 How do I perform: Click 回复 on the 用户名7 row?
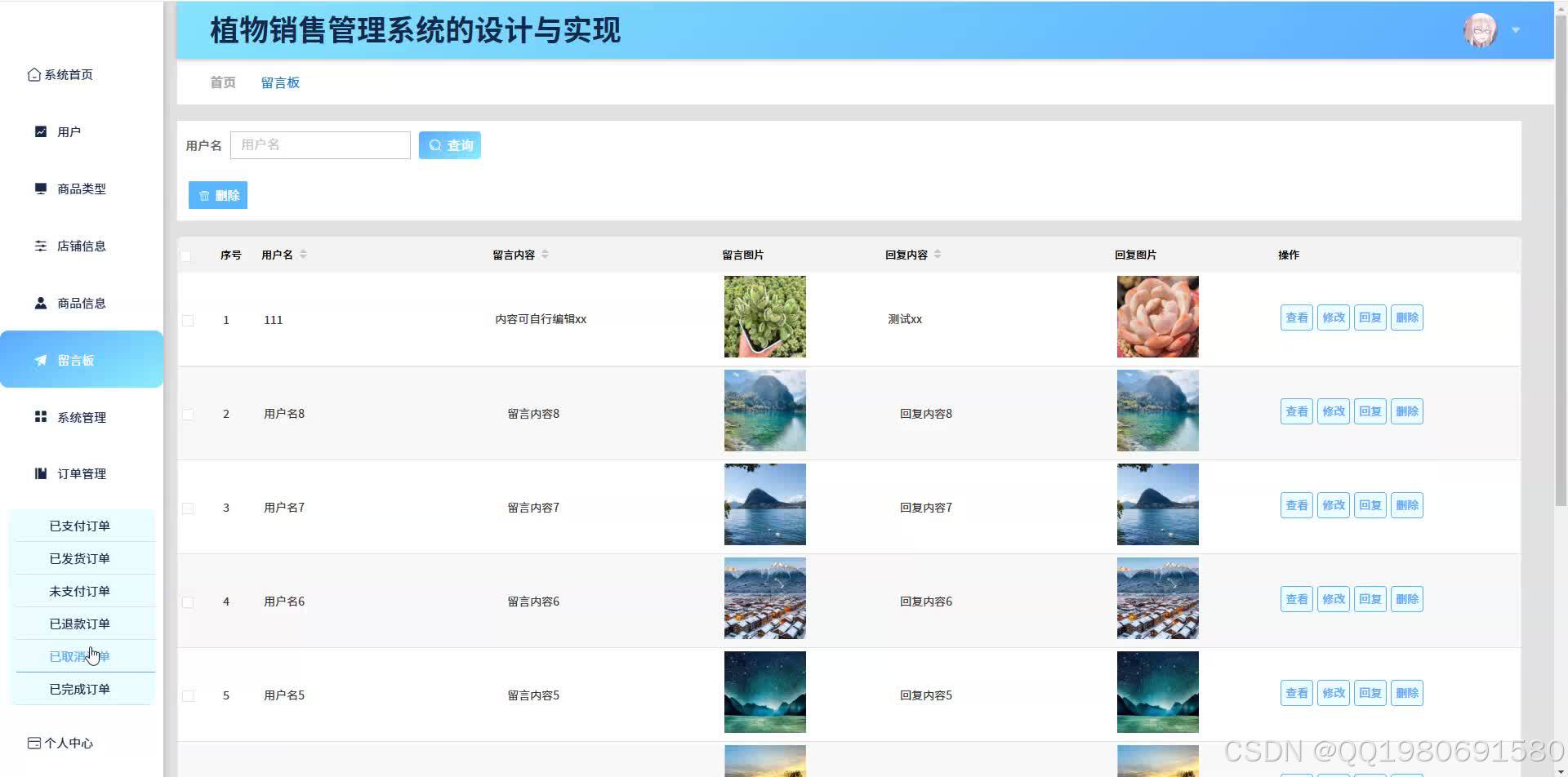pyautogui.click(x=1370, y=504)
